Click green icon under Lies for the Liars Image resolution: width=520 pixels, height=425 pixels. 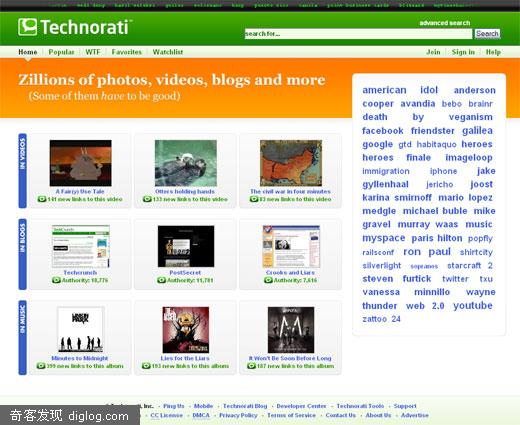tap(146, 366)
